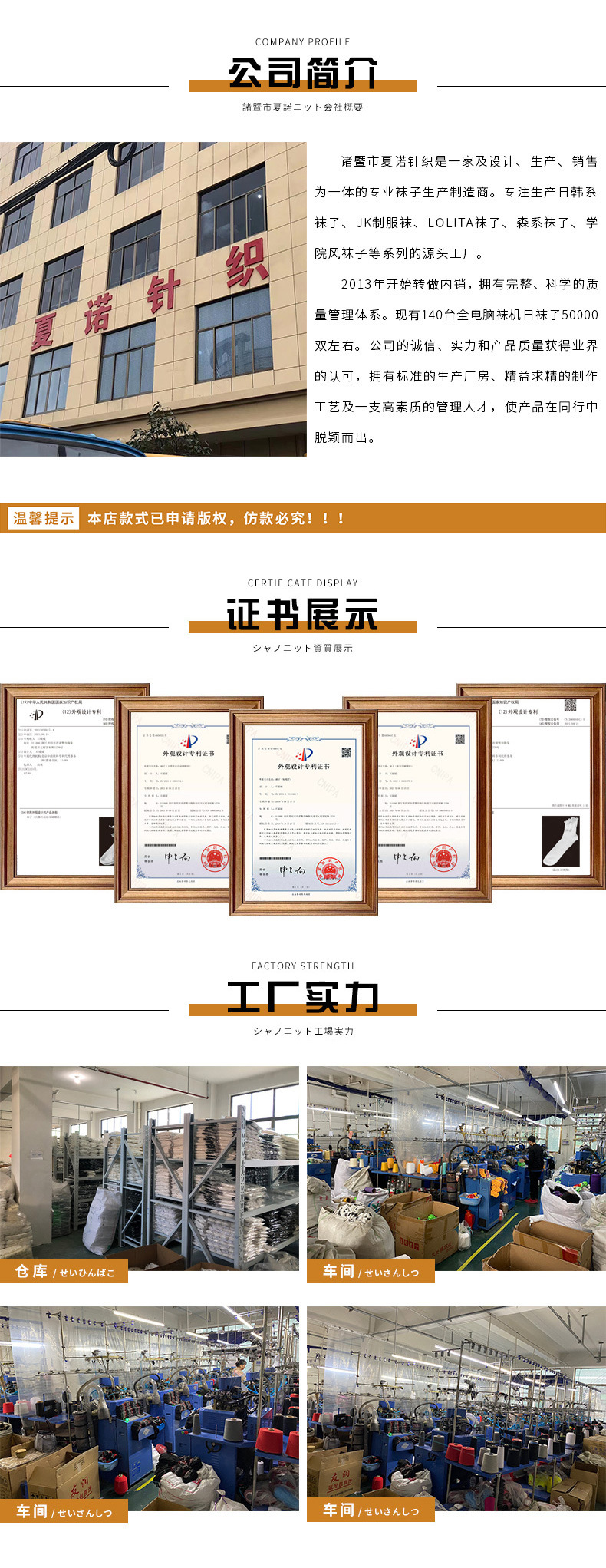The image size is (606, 1568).
Task: Open the rightmost framed certificate with sock image
Action: coord(548,786)
